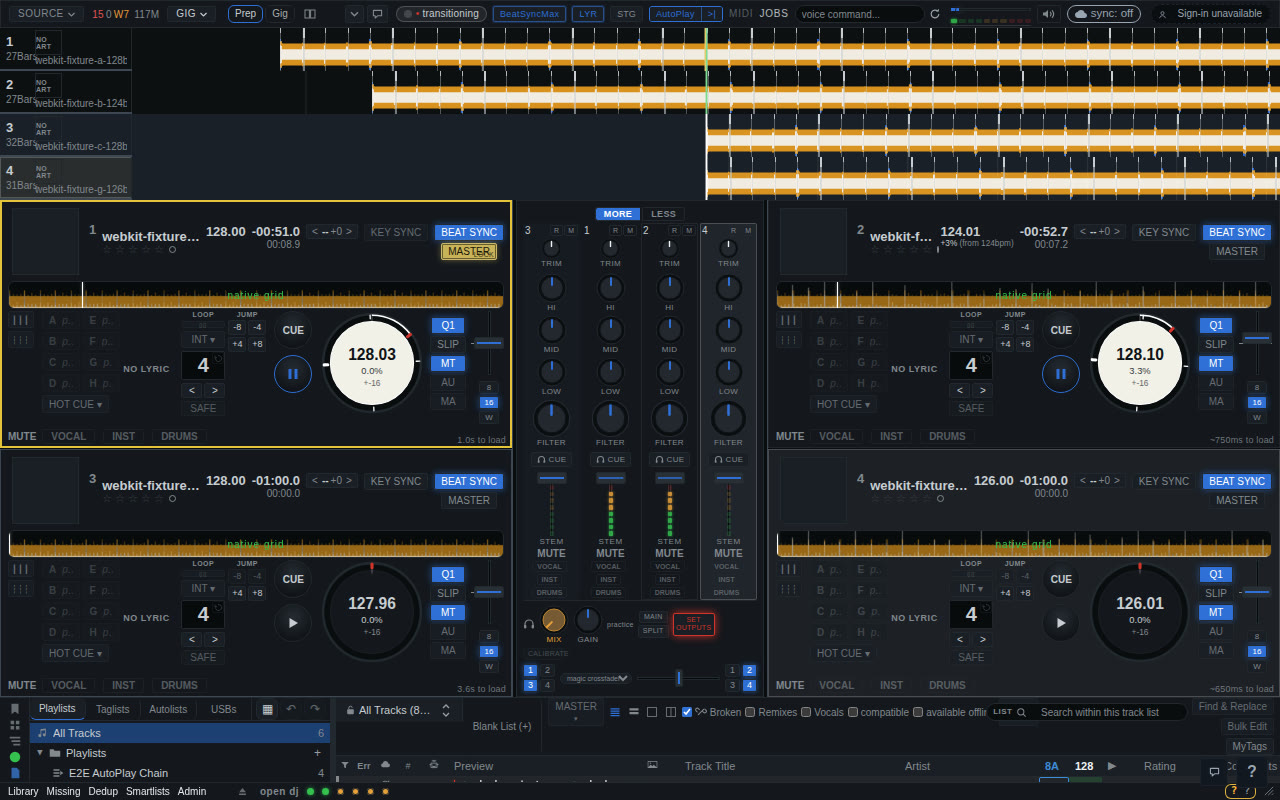This screenshot has width=1280, height=800.
Task: Click the bookmark icon in left sidebar
Action: point(15,709)
